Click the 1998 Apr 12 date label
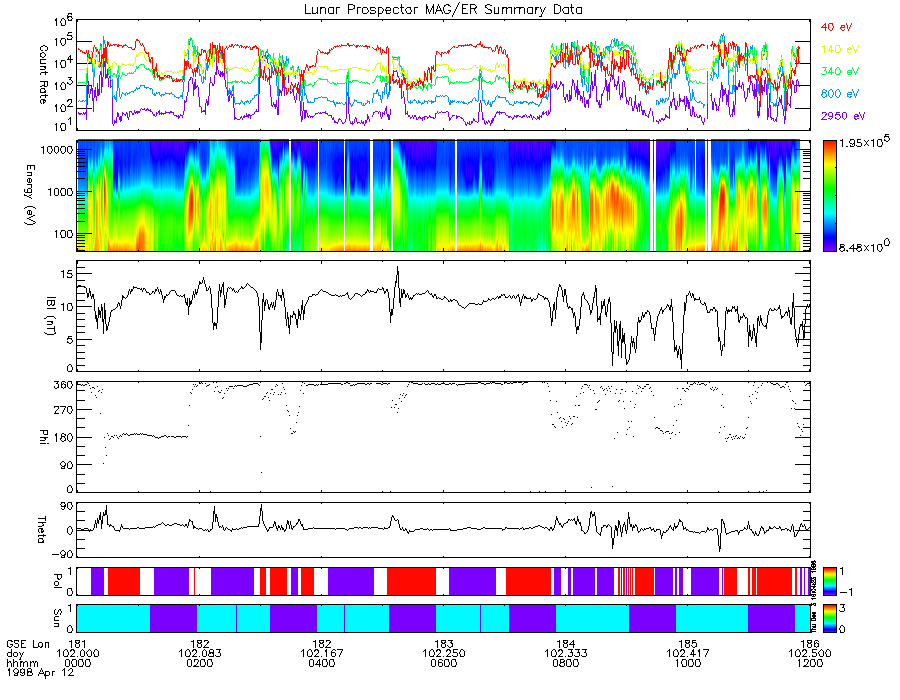The image size is (900, 700). (x=40, y=672)
